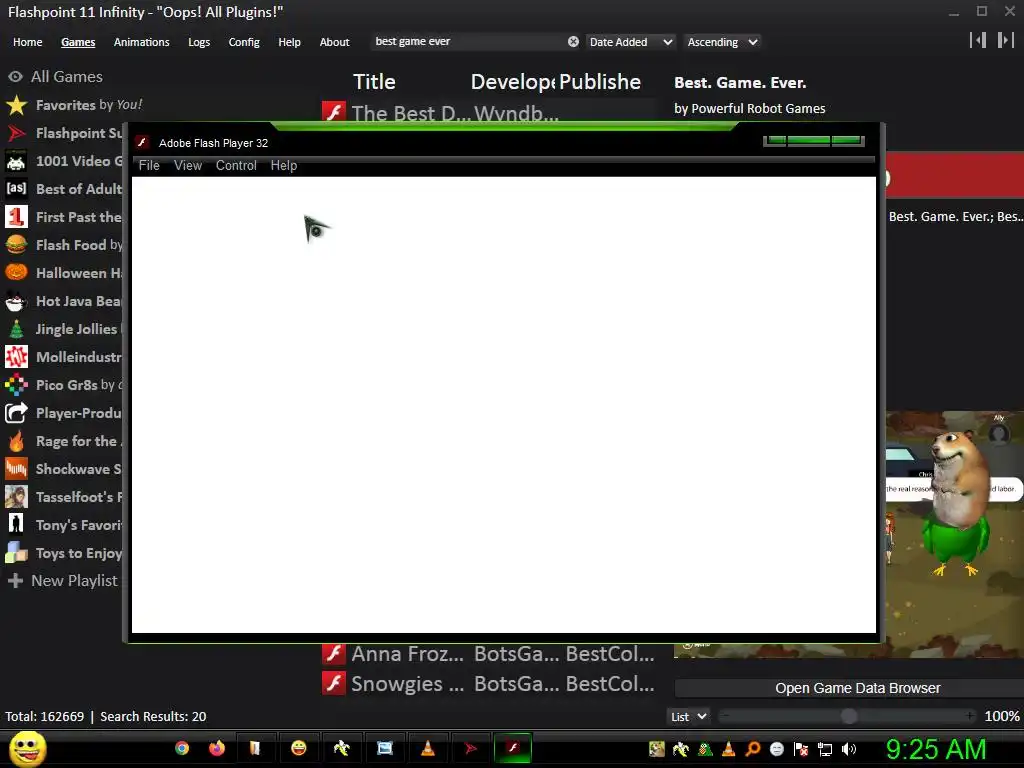Collapse the right sidebar toggle icon
This screenshot has width=1024, height=768.
point(1006,40)
